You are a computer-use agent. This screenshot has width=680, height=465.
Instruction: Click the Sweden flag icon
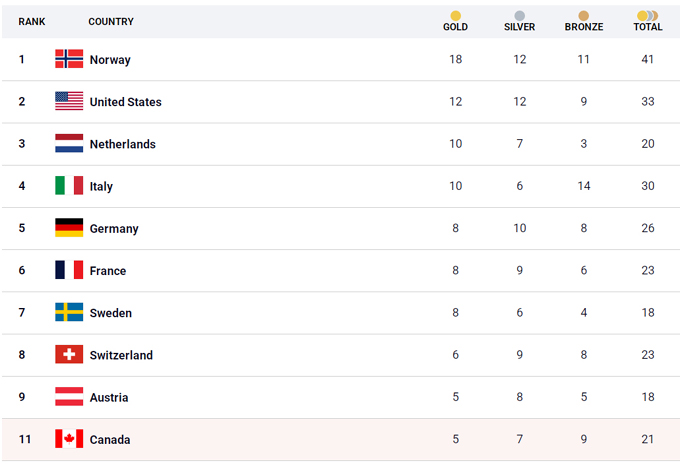coord(69,312)
